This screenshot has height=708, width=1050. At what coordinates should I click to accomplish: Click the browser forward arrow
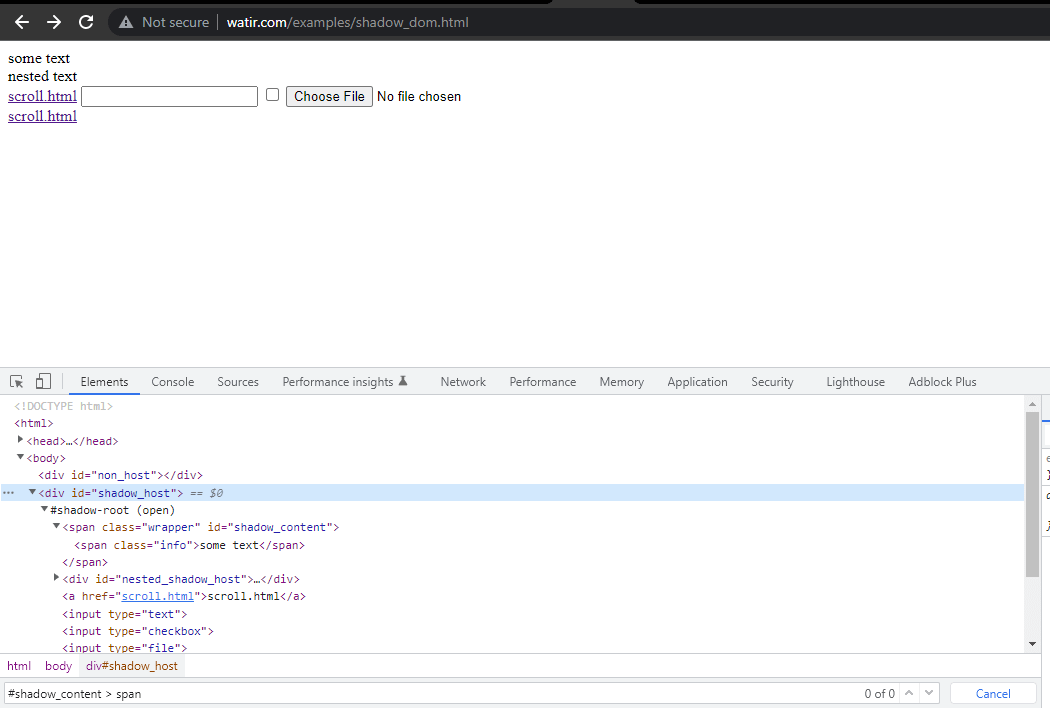pyautogui.click(x=54, y=22)
